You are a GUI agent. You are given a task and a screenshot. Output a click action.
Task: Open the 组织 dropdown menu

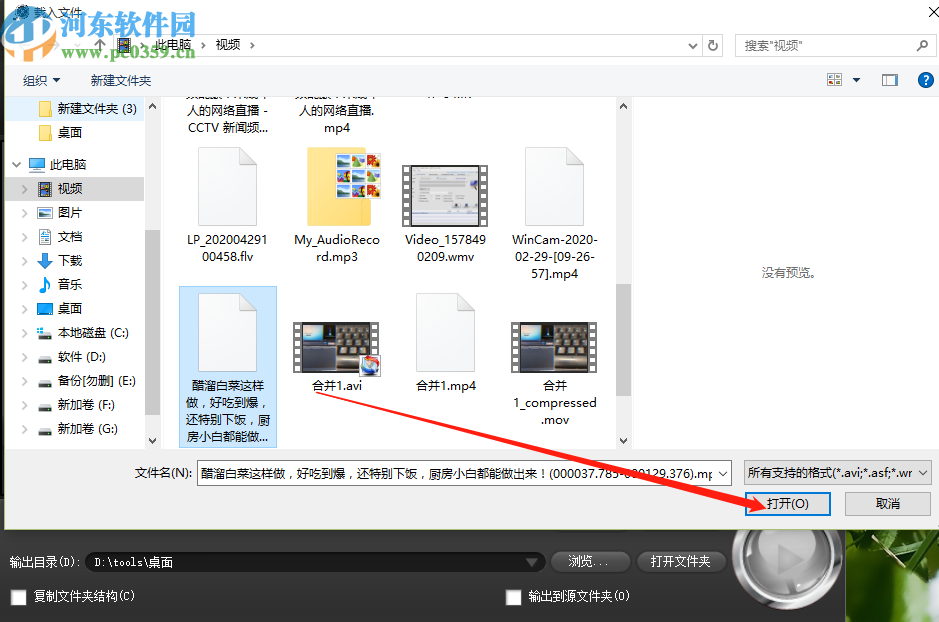pos(41,80)
